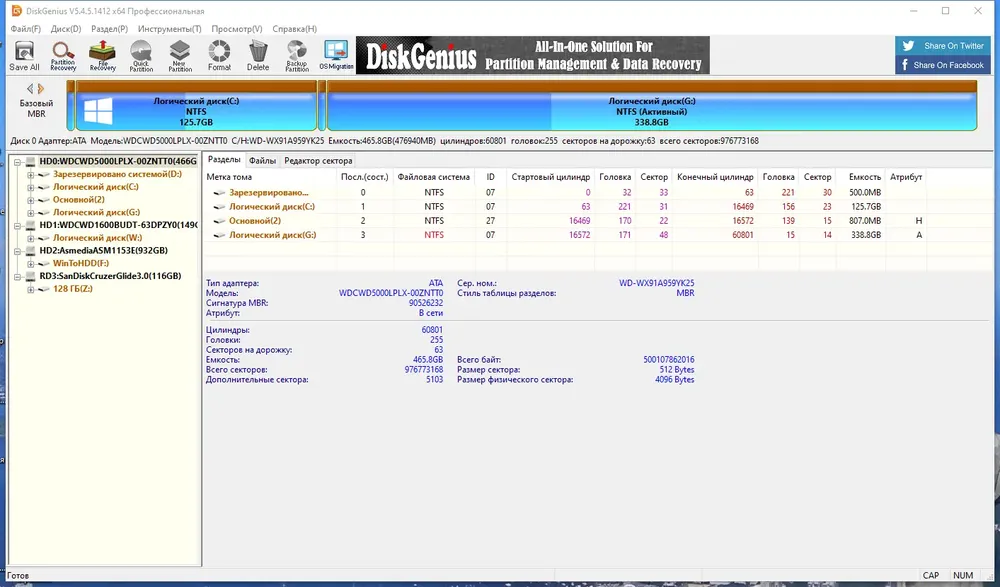This screenshot has height=587, width=1000.
Task: Click the Save All toolbar icon
Action: 24,56
